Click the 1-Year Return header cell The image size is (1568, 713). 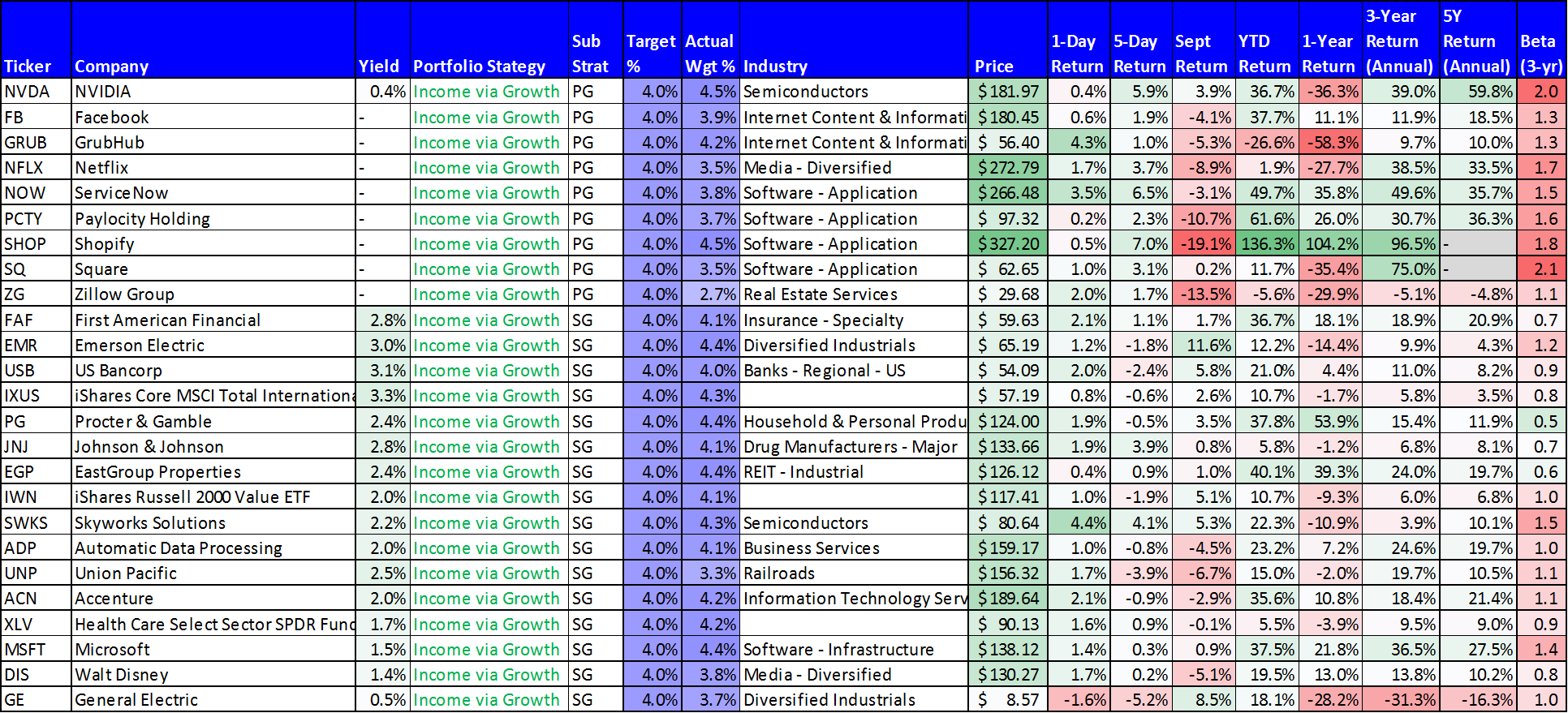pyautogui.click(x=1330, y=40)
